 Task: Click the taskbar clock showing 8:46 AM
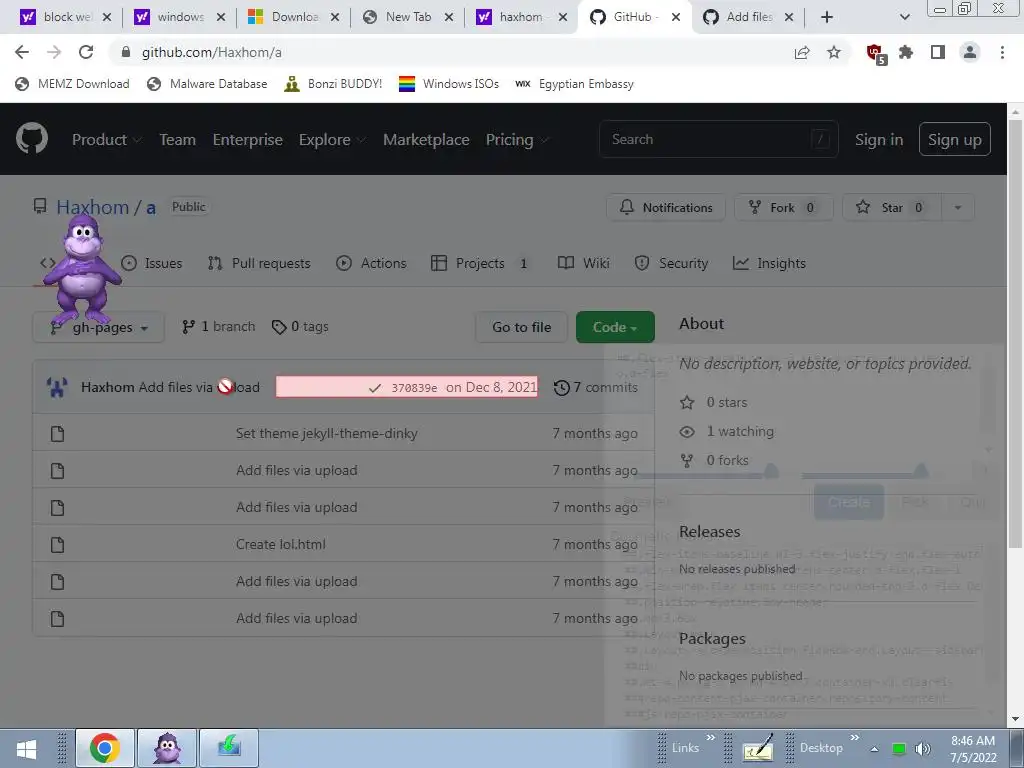pos(973,749)
